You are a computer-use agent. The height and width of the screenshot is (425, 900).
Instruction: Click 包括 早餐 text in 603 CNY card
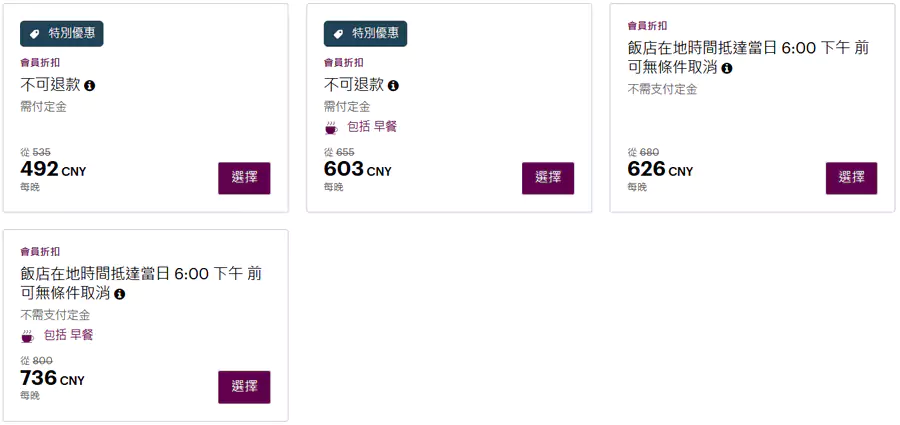pos(372,127)
